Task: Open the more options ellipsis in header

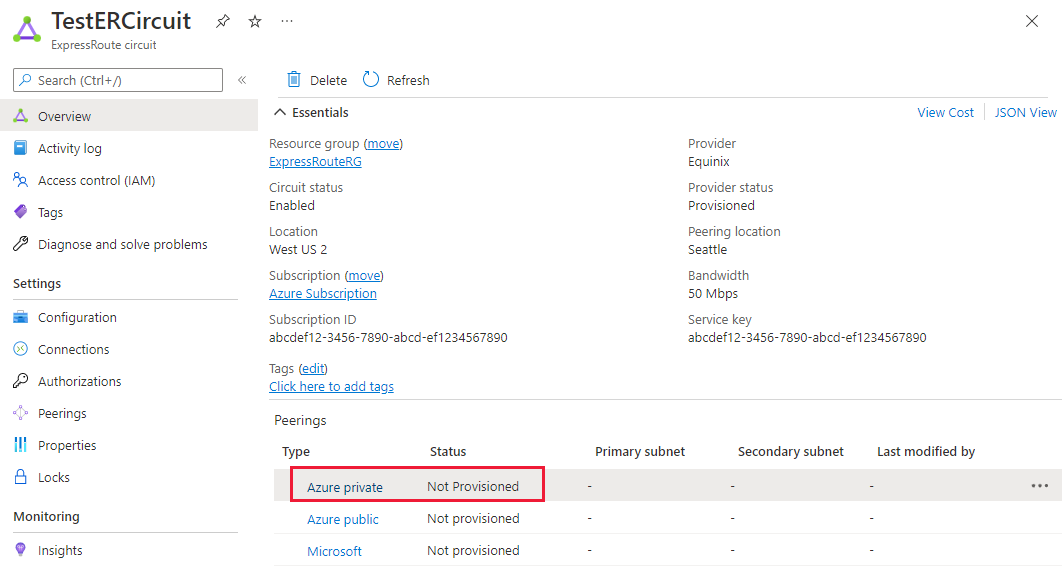Action: pyautogui.click(x=287, y=21)
